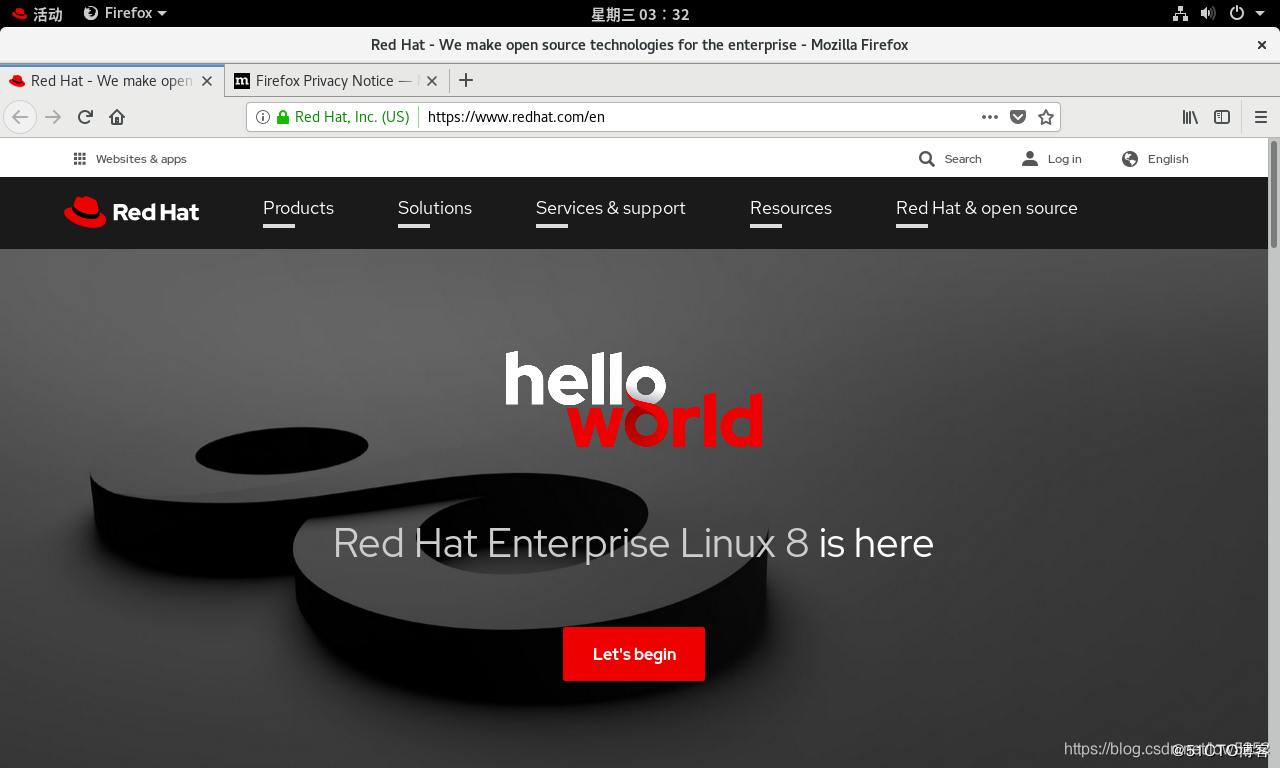
Task: Open the Firefox hamburger menu
Action: pyautogui.click(x=1261, y=117)
